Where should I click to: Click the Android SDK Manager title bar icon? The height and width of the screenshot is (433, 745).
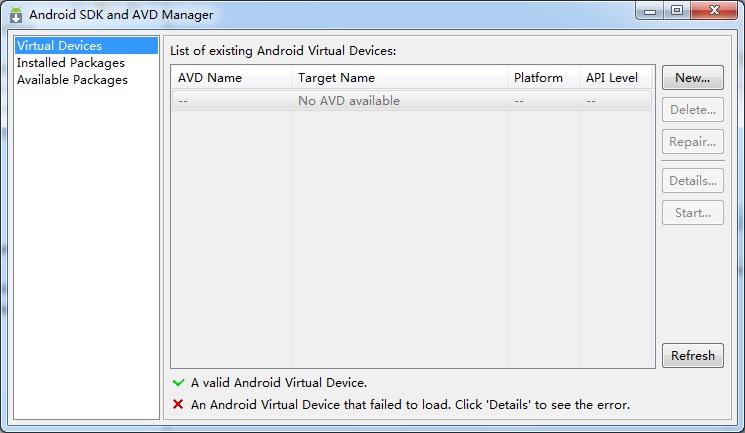click(x=16, y=15)
